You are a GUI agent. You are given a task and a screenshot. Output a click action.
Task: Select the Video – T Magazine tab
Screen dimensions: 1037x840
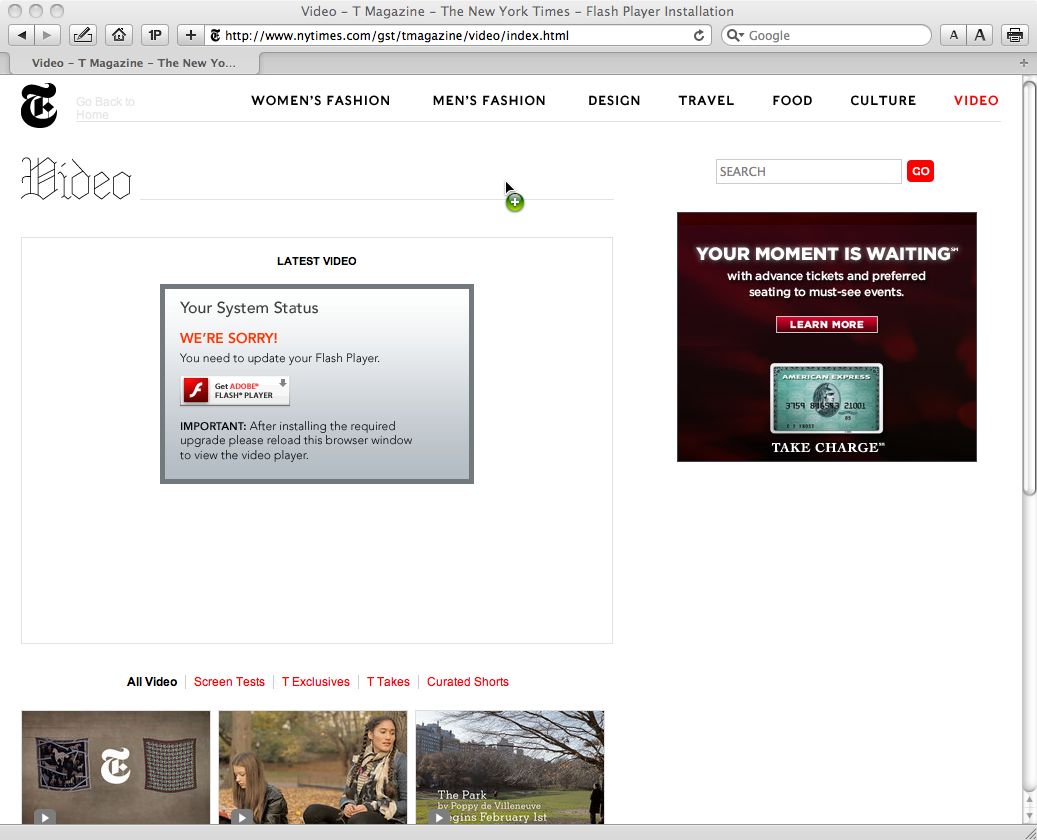coord(133,63)
